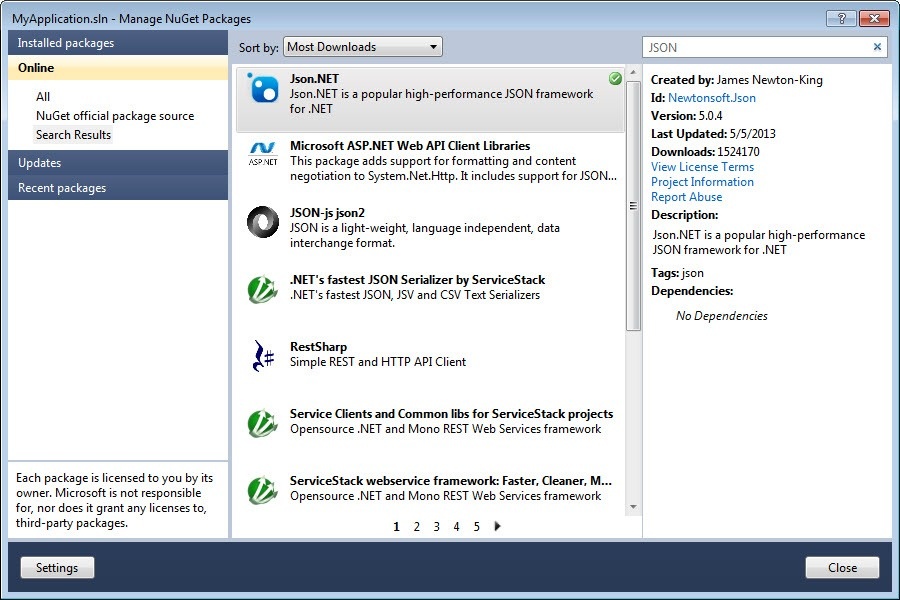The width and height of the screenshot is (900, 600).
Task: Click the Service Clients and Common libs icon
Action: (x=263, y=423)
